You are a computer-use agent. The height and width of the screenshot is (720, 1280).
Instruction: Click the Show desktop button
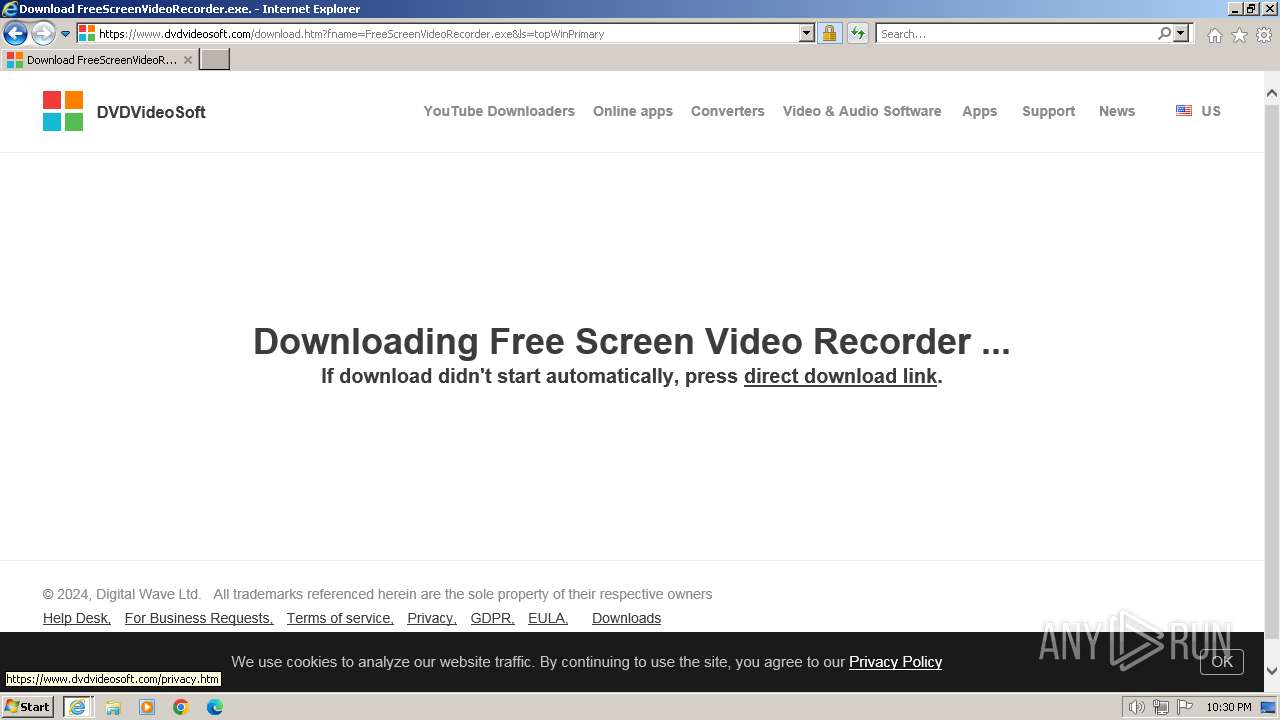click(x=1268, y=707)
